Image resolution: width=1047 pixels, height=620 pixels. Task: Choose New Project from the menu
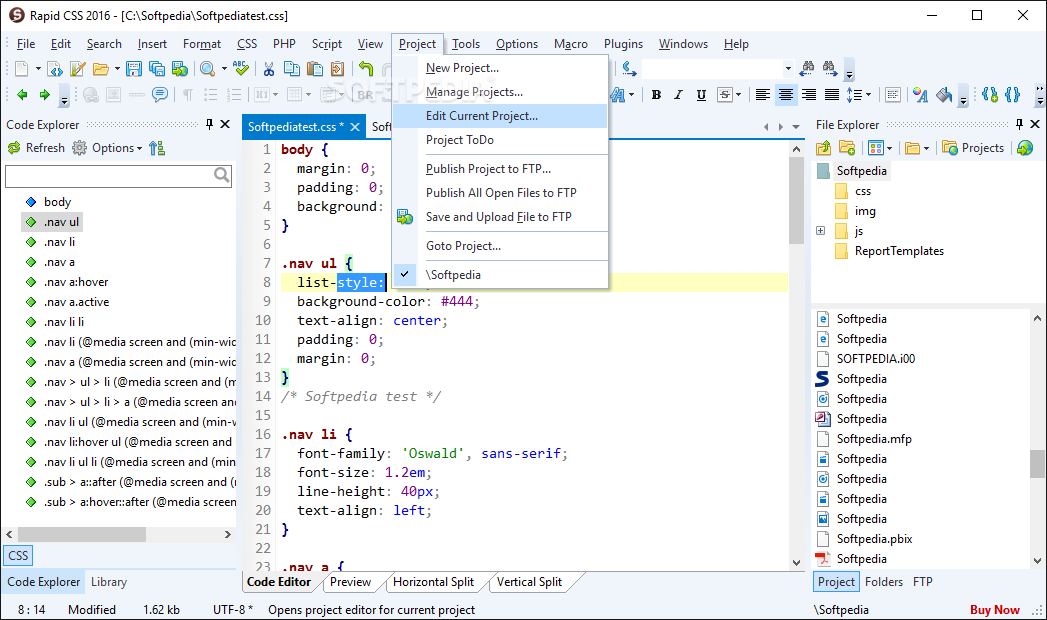(500, 68)
